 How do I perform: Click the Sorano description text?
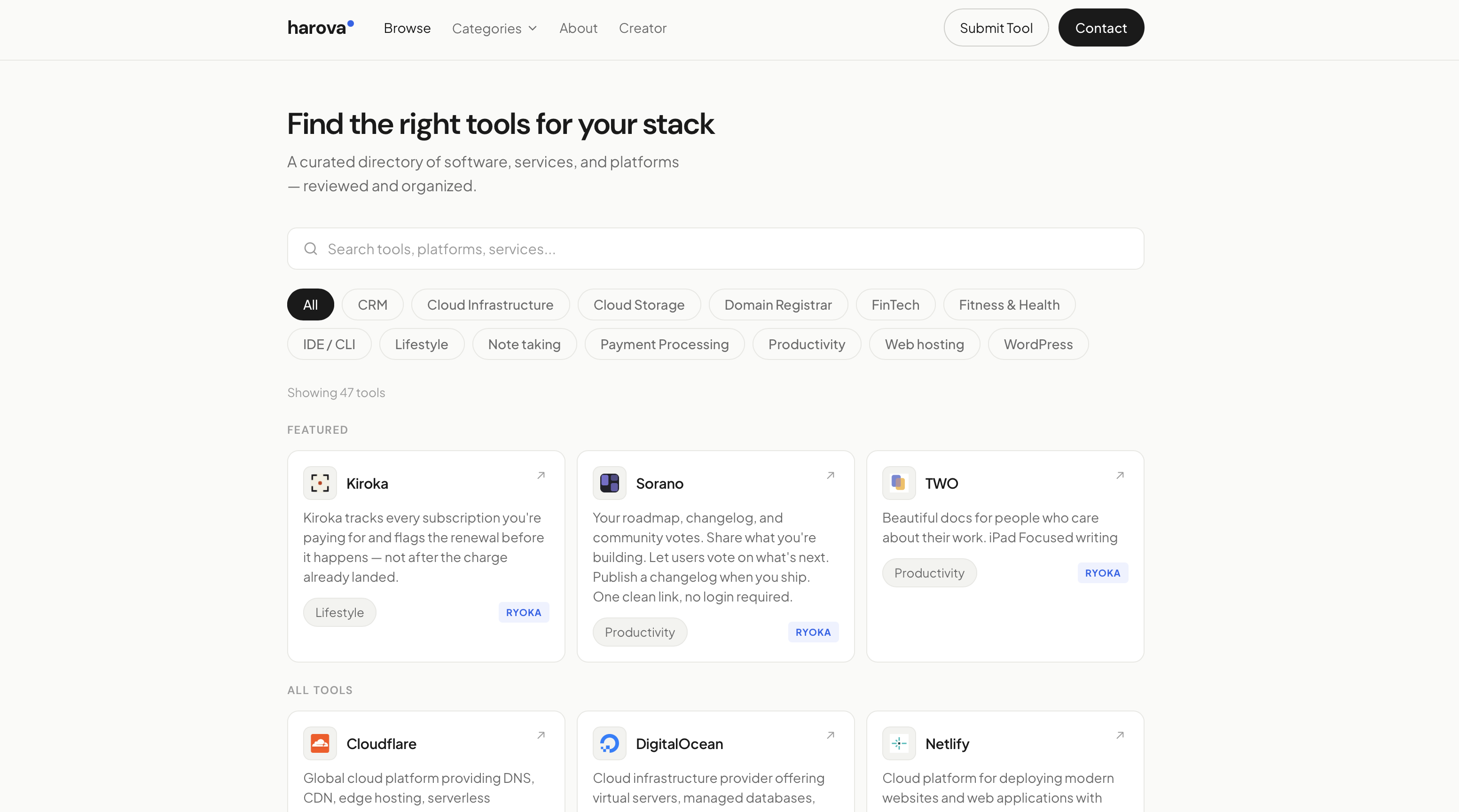[x=711, y=557]
